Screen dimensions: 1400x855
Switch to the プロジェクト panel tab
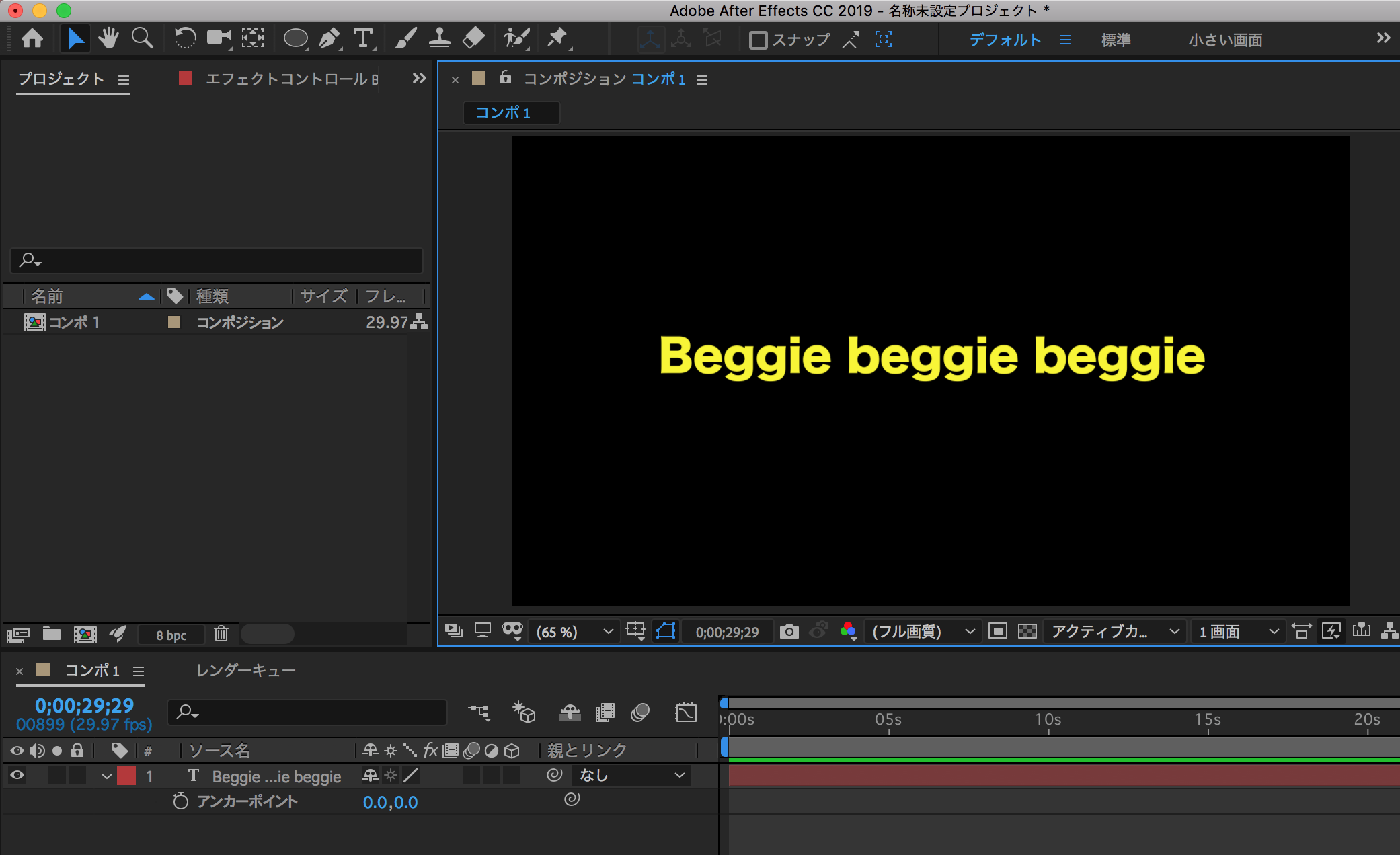tap(61, 79)
